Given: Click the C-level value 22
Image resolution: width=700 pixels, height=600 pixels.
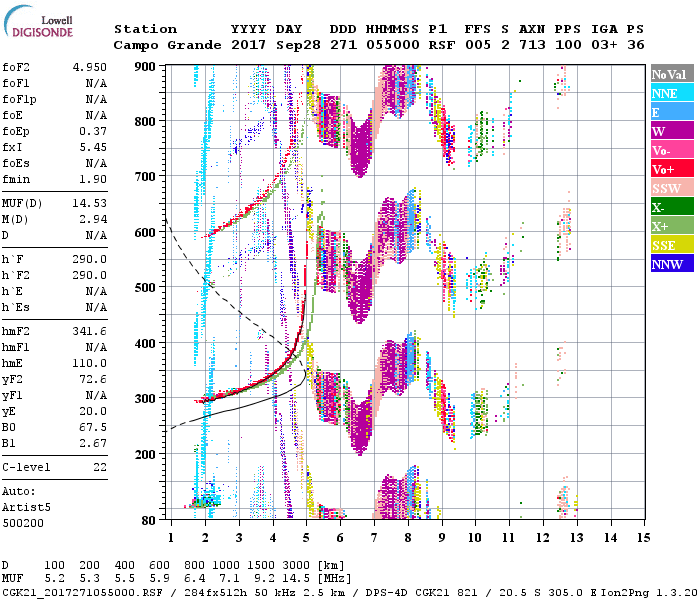Looking at the screenshot, I should tap(98, 467).
